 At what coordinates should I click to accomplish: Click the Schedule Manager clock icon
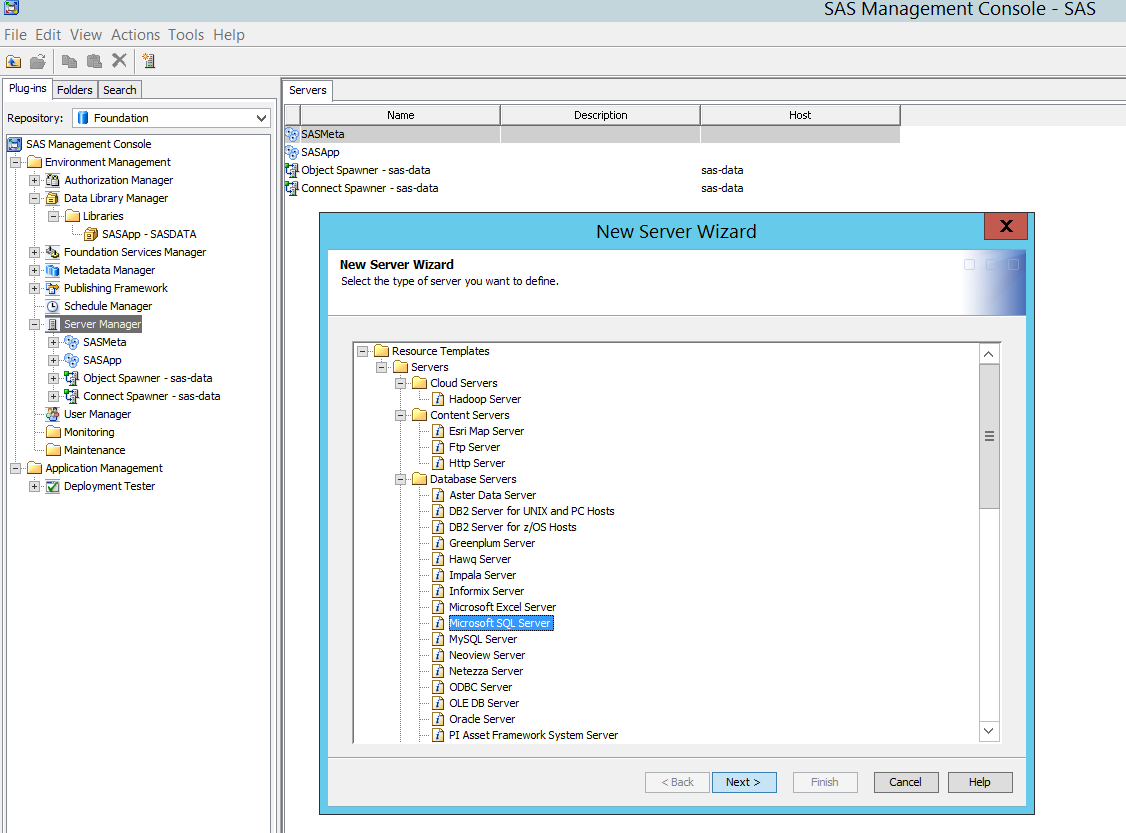pyautogui.click(x=52, y=306)
